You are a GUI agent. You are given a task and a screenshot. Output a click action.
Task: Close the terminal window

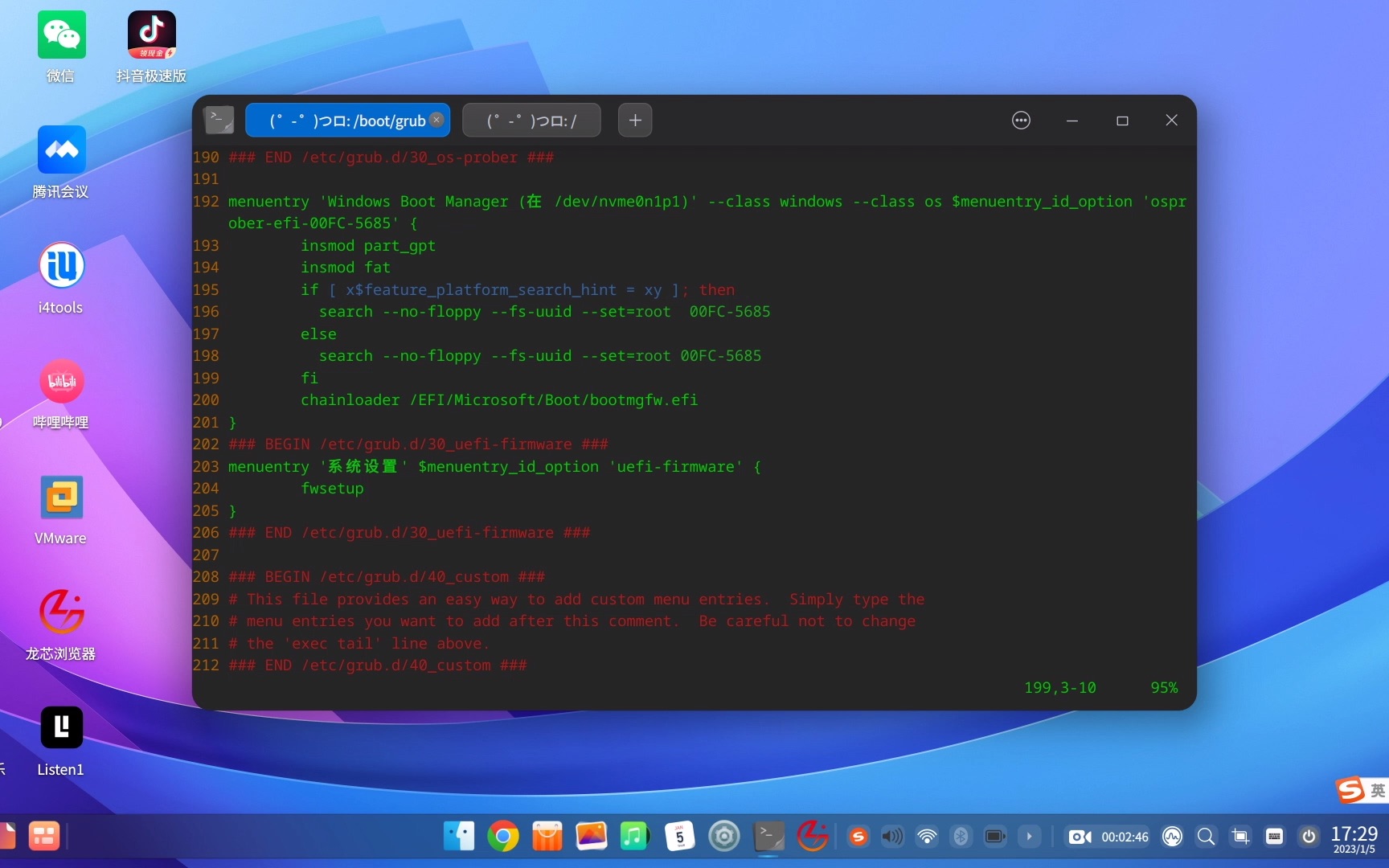pos(1171,121)
